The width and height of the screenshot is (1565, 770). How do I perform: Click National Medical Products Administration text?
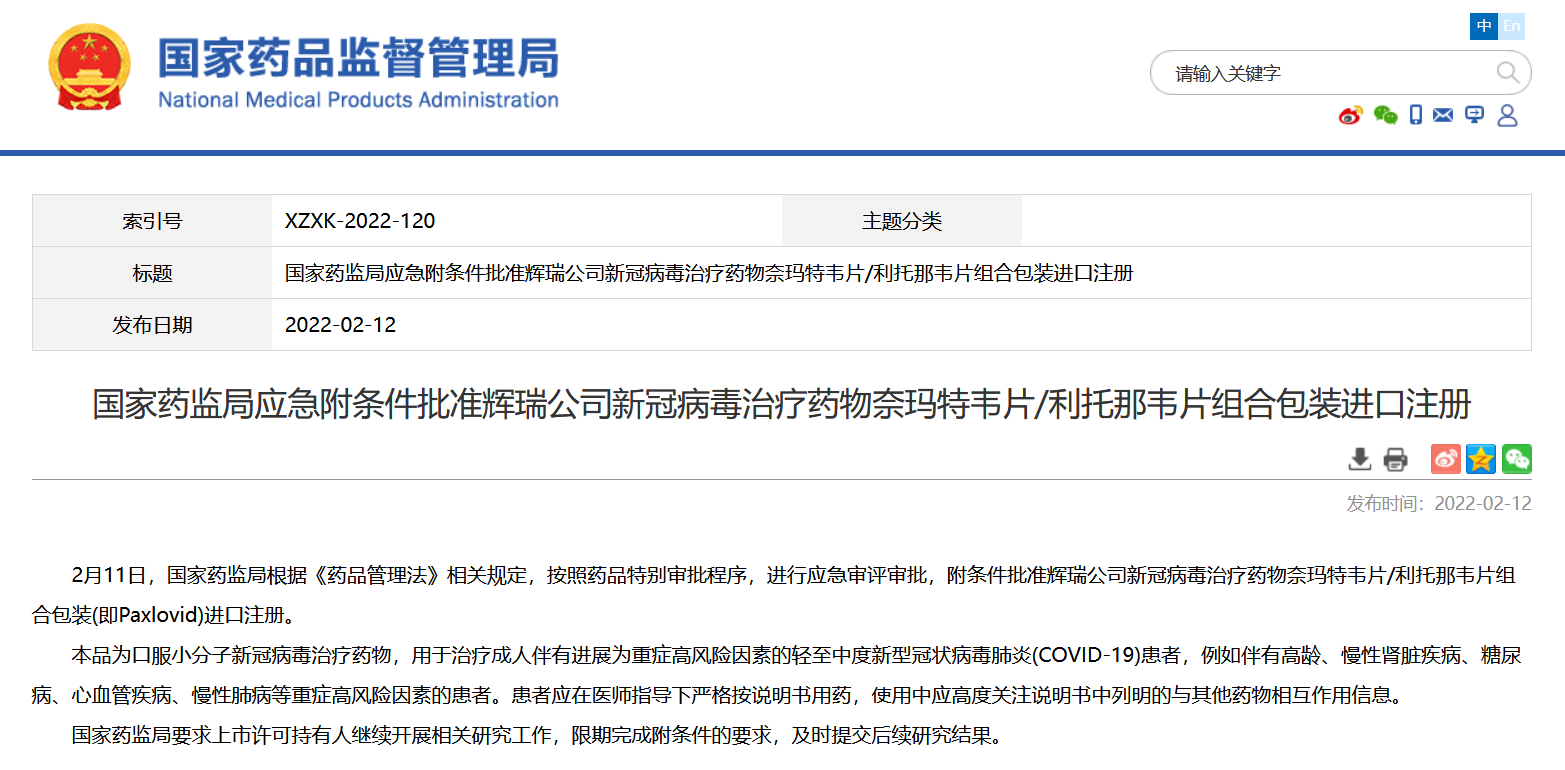358,100
